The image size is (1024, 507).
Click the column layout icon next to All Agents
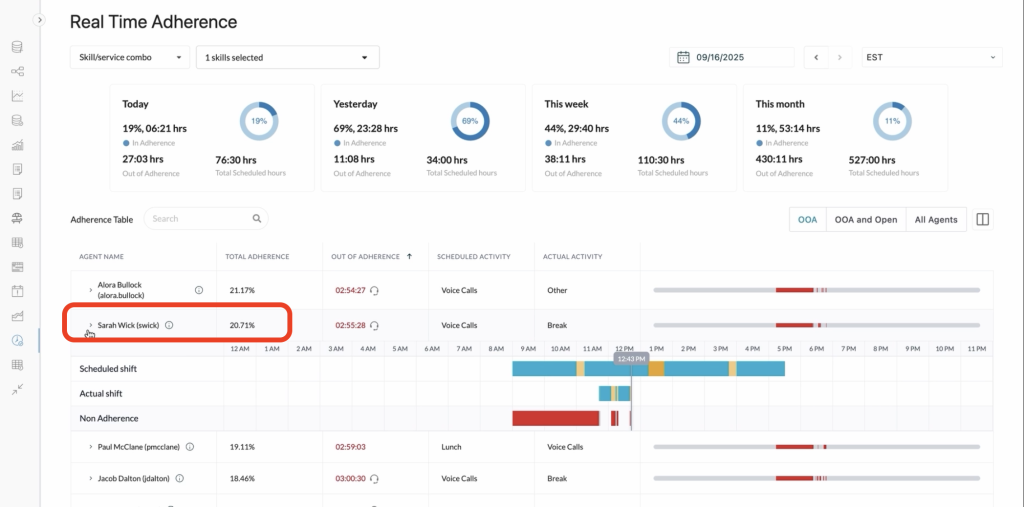pyautogui.click(x=982, y=219)
